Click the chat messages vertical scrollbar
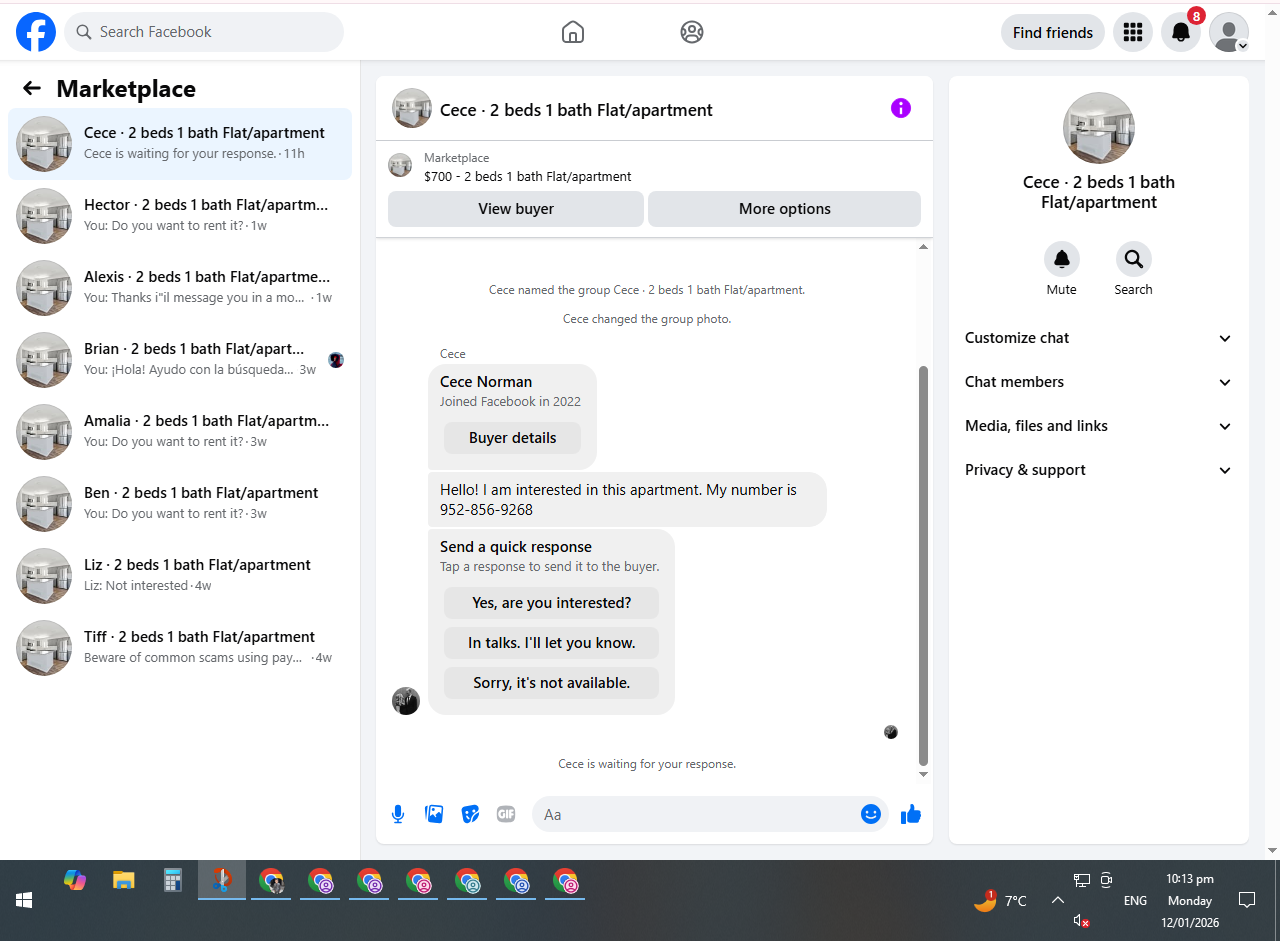The image size is (1280, 941). tap(923, 565)
